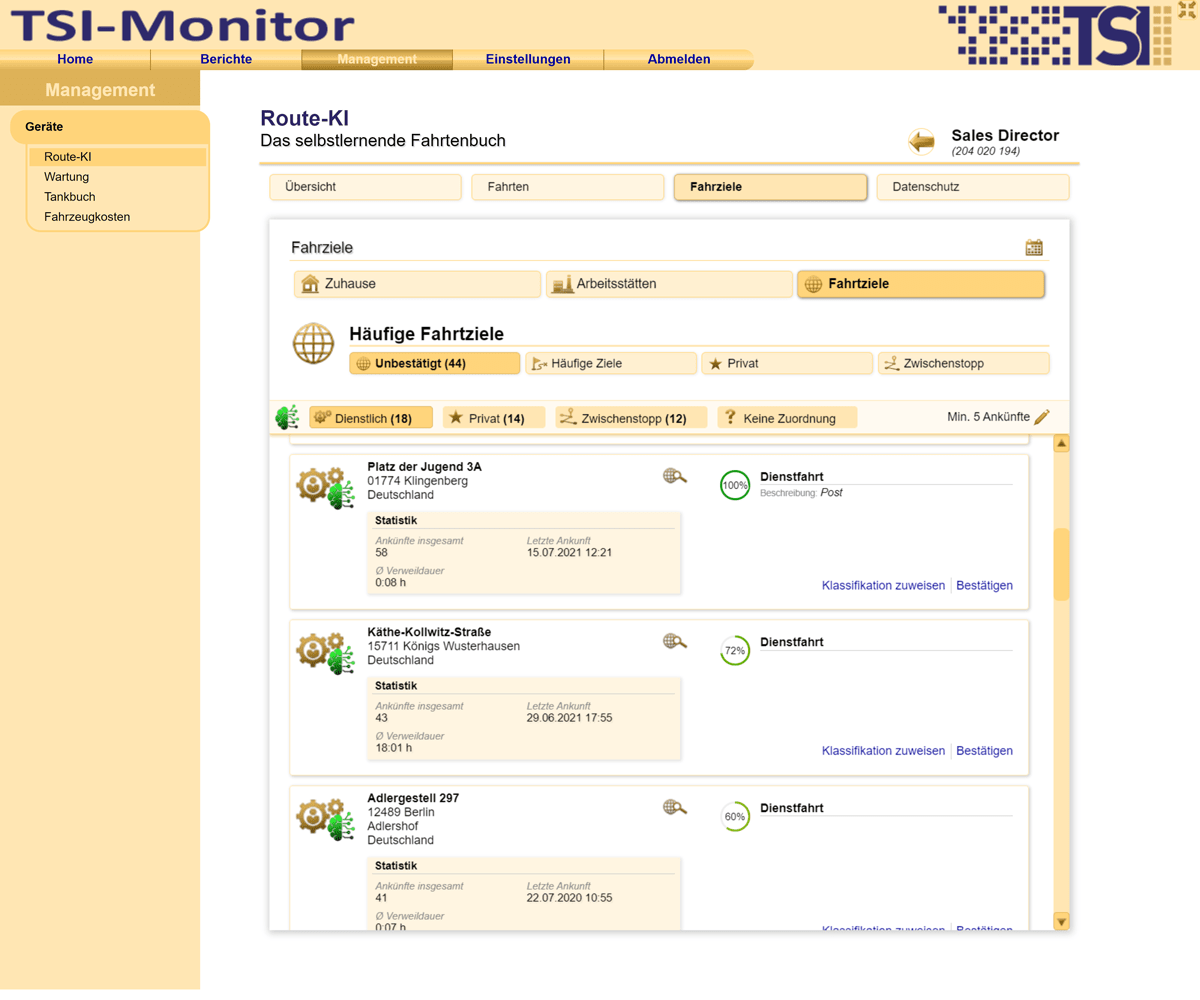The width and height of the screenshot is (1200, 1000).
Task: Click map search icon for Adlergestell 297
Action: pyautogui.click(x=675, y=807)
